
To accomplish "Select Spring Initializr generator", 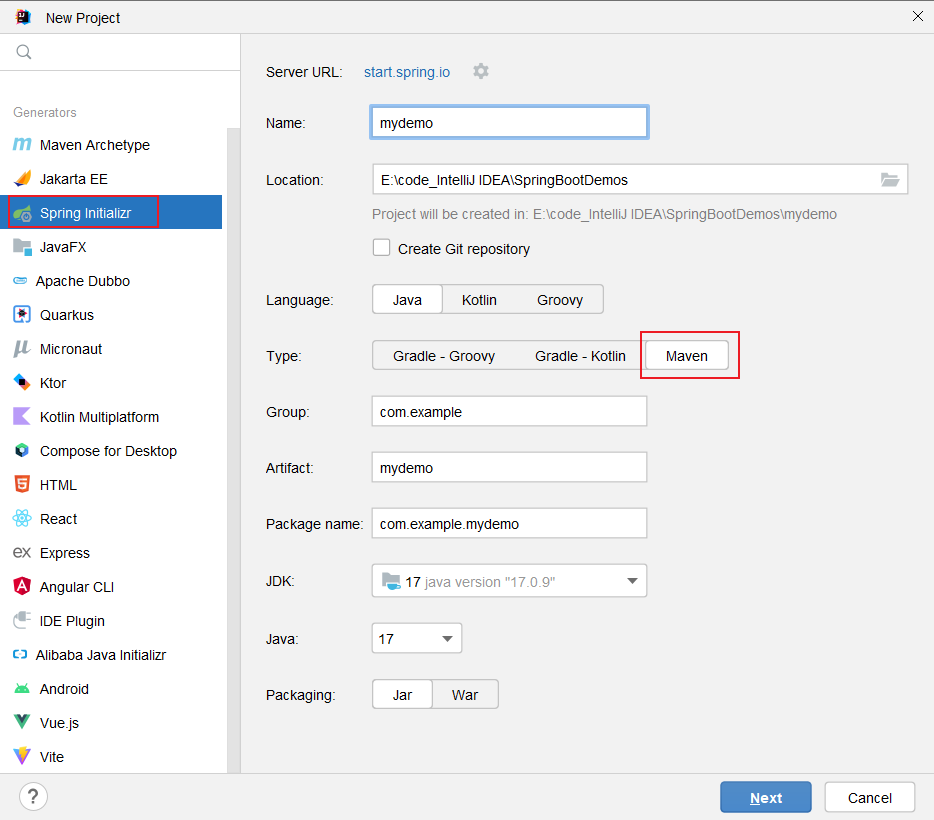I will 111,213.
